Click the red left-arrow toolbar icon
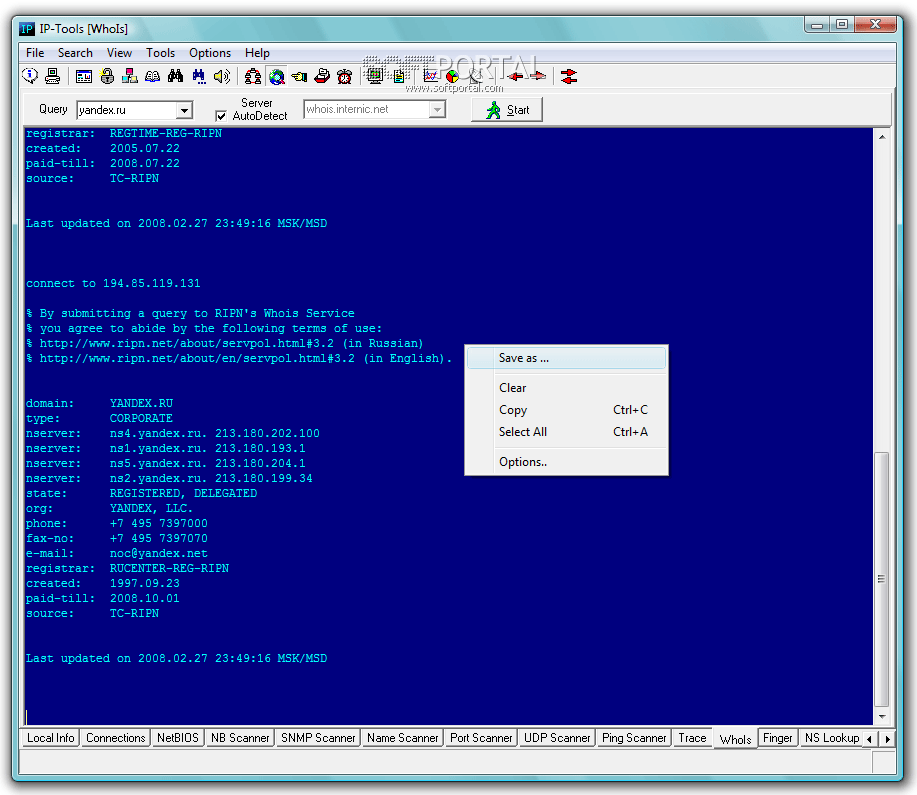This screenshot has width=917, height=795. (515, 76)
